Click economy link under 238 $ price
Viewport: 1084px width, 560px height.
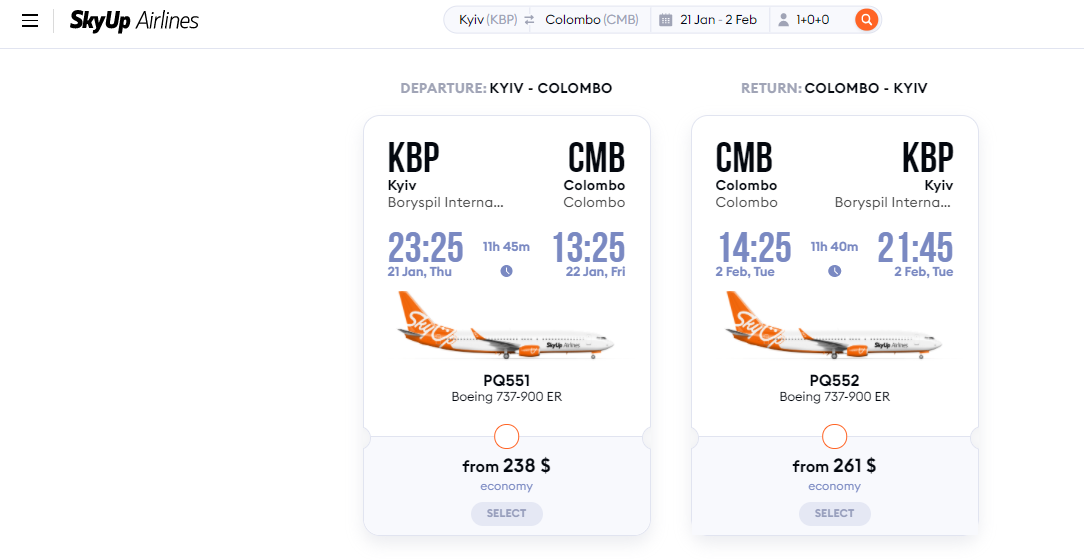[x=507, y=487]
